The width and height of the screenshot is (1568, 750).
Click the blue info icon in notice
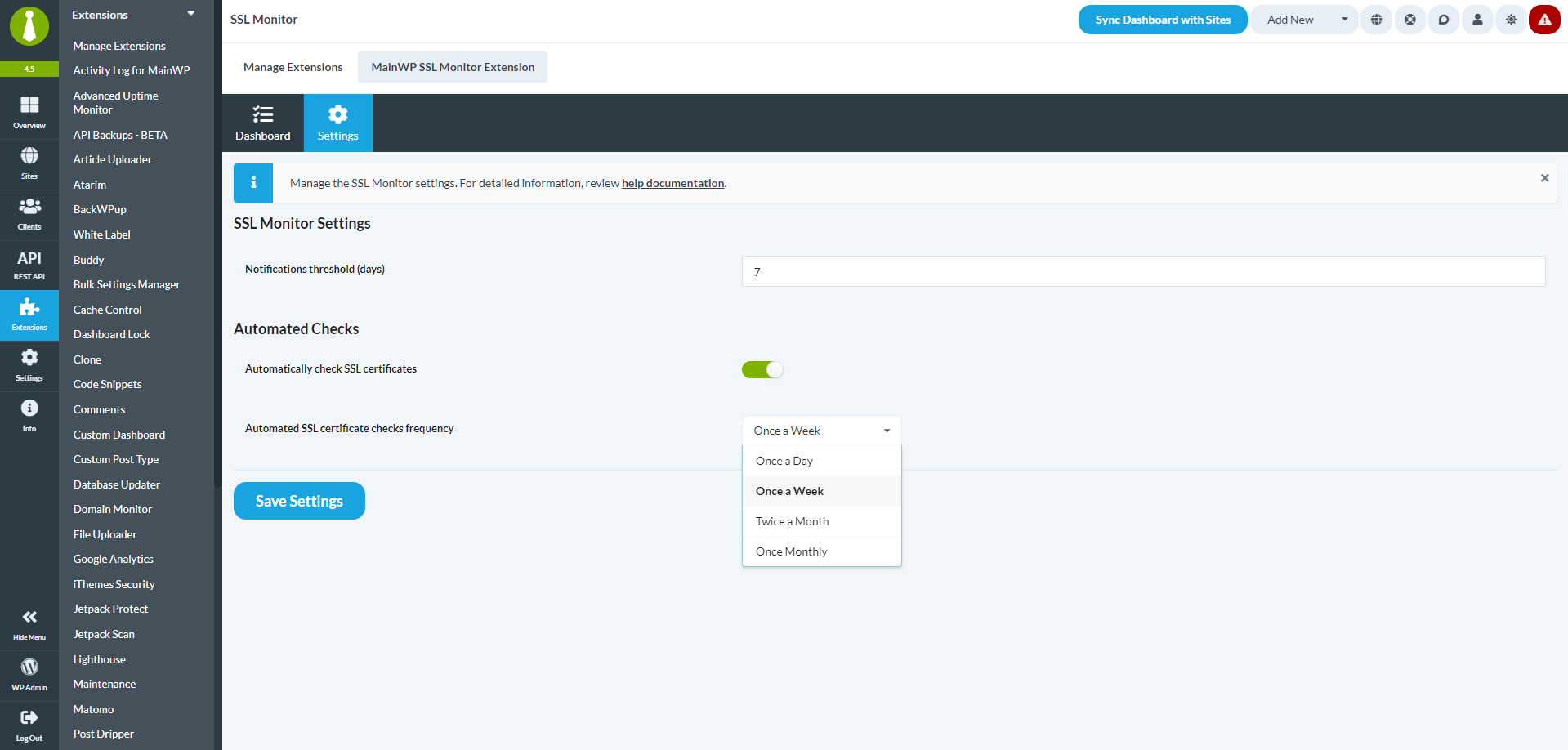[x=253, y=183]
